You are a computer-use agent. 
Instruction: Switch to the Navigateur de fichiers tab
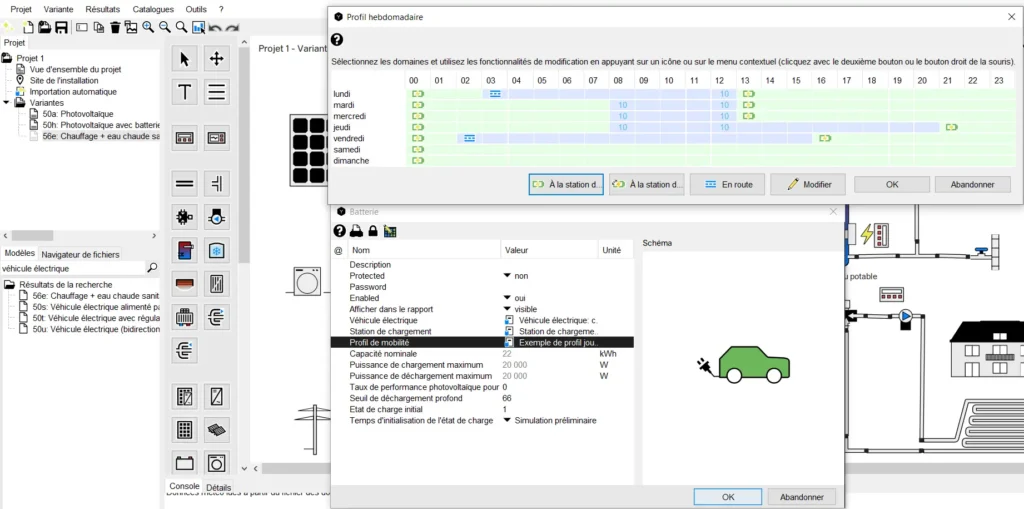click(80, 254)
